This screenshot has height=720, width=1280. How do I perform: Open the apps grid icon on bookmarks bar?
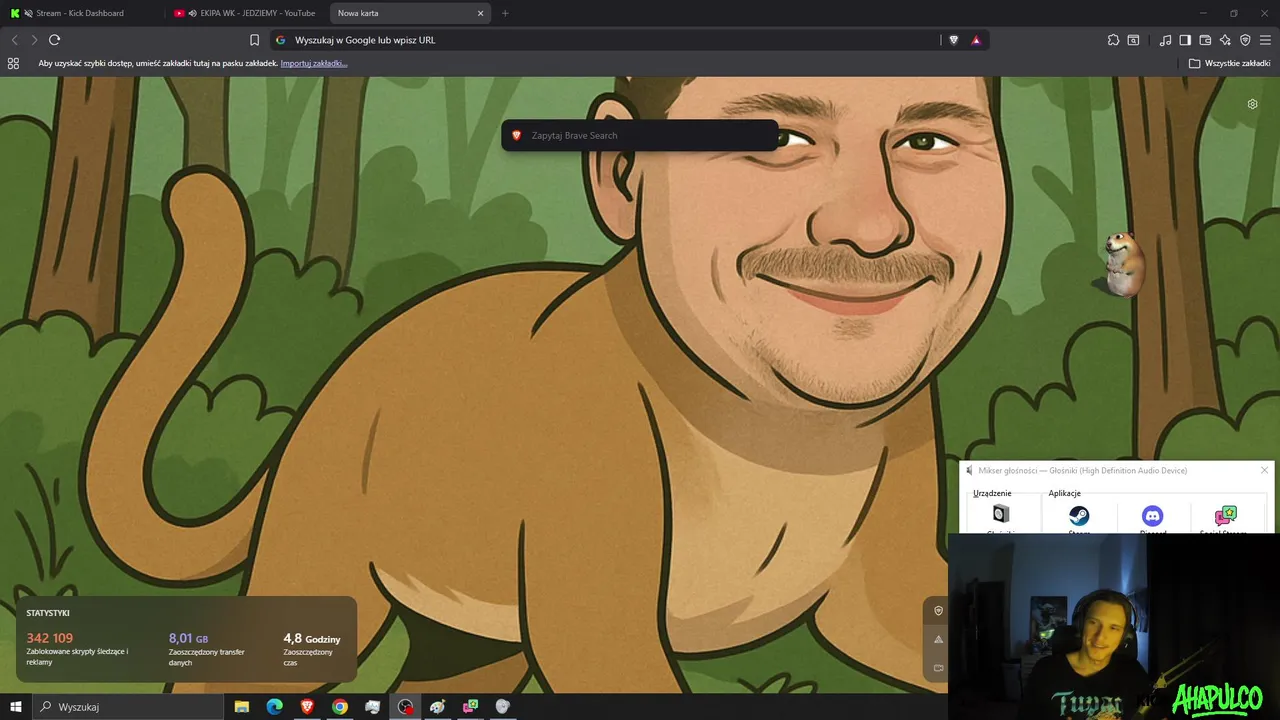[x=13, y=63]
